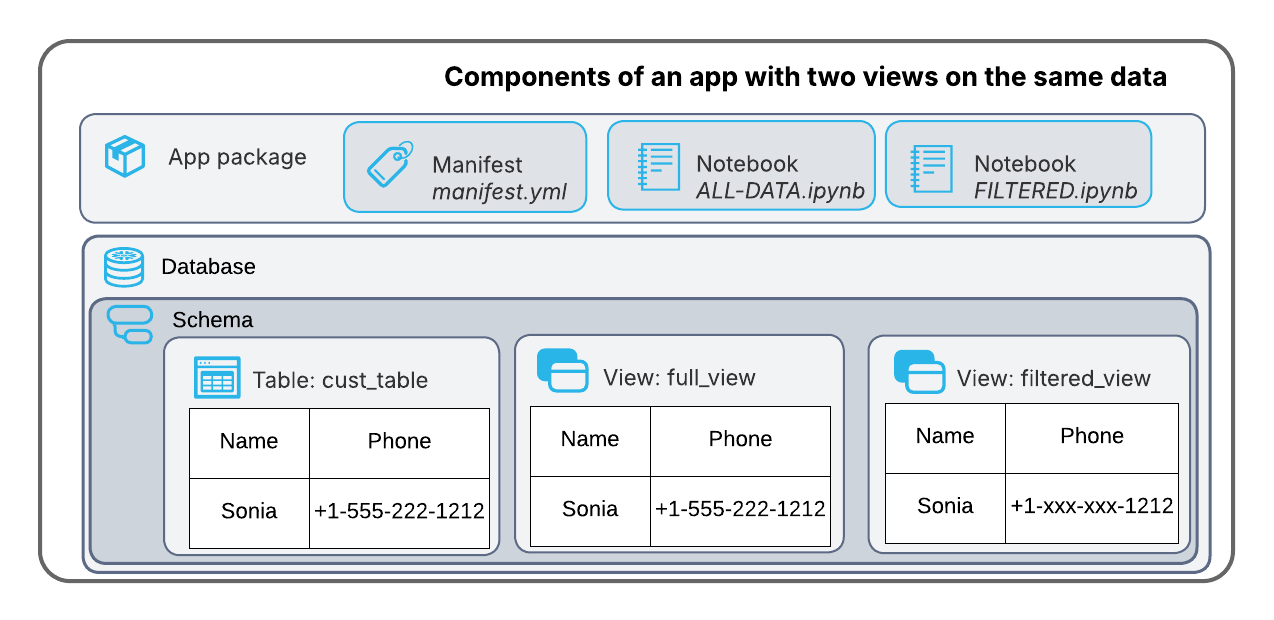Click the App package box icon
The image size is (1274, 620).
pos(124,157)
